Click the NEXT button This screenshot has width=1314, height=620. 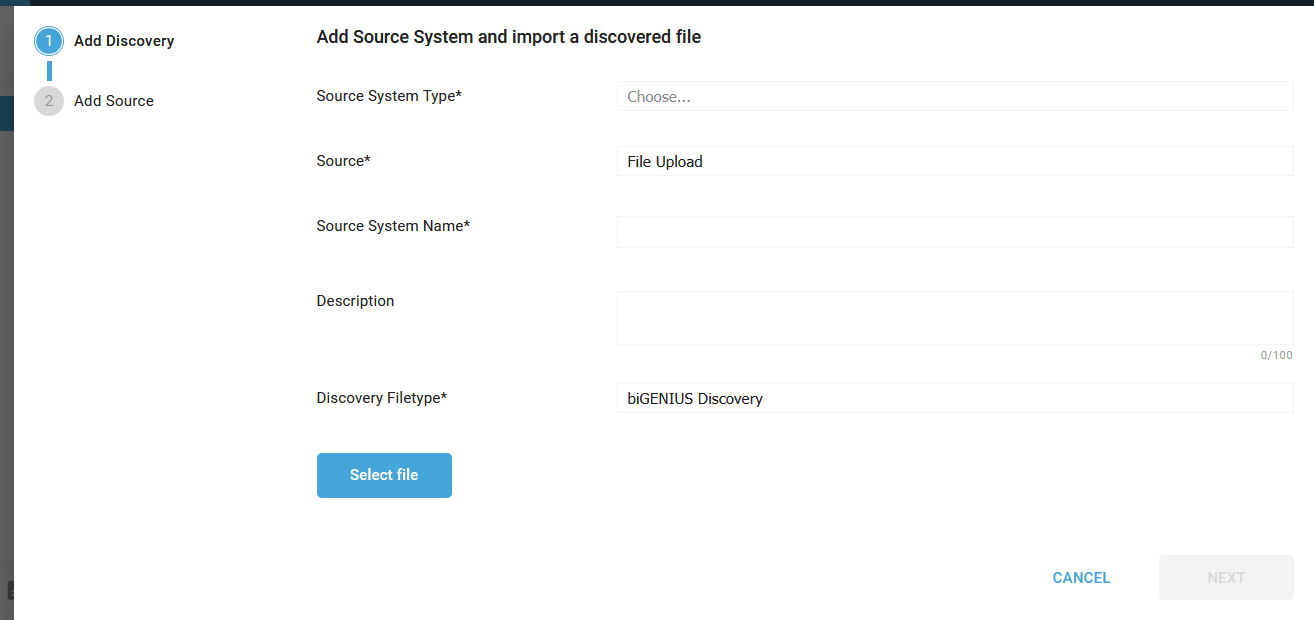(x=1225, y=578)
